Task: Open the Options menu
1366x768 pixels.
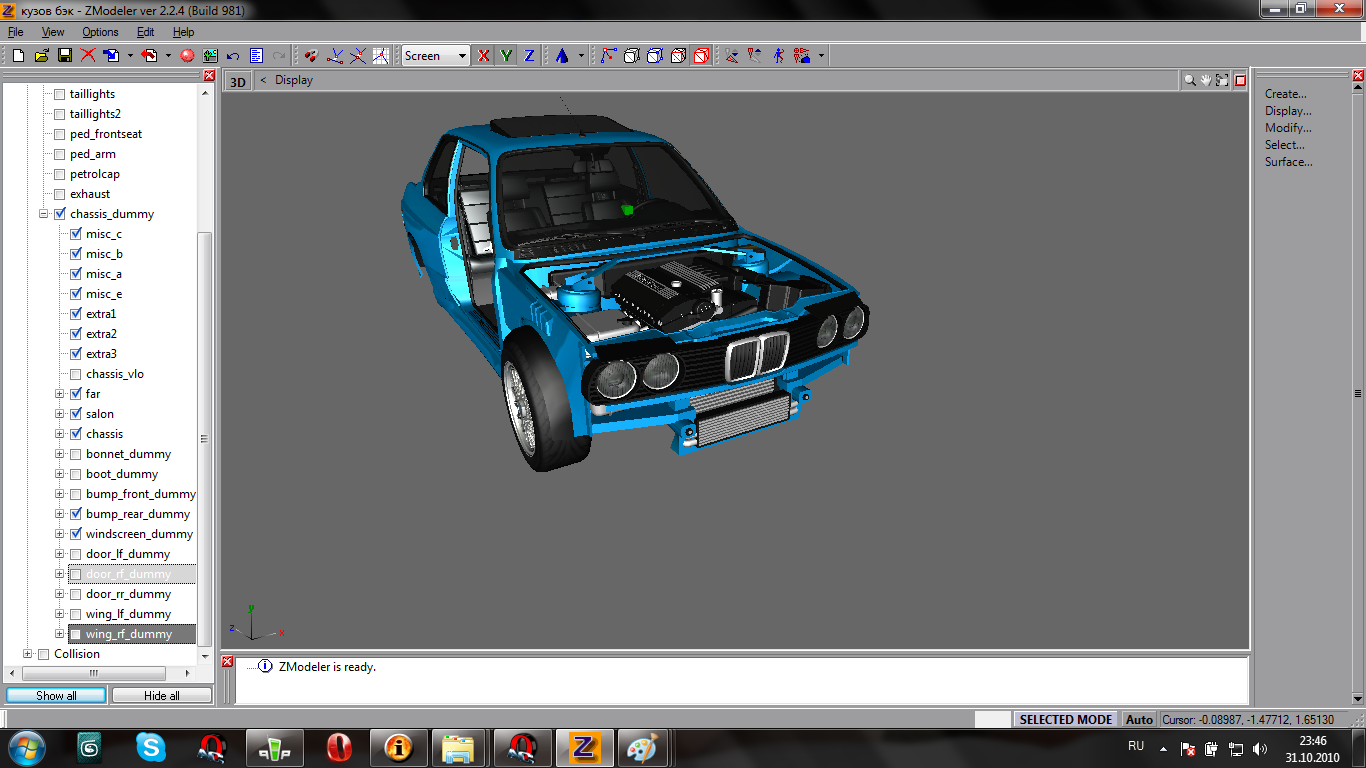Action: tap(100, 32)
